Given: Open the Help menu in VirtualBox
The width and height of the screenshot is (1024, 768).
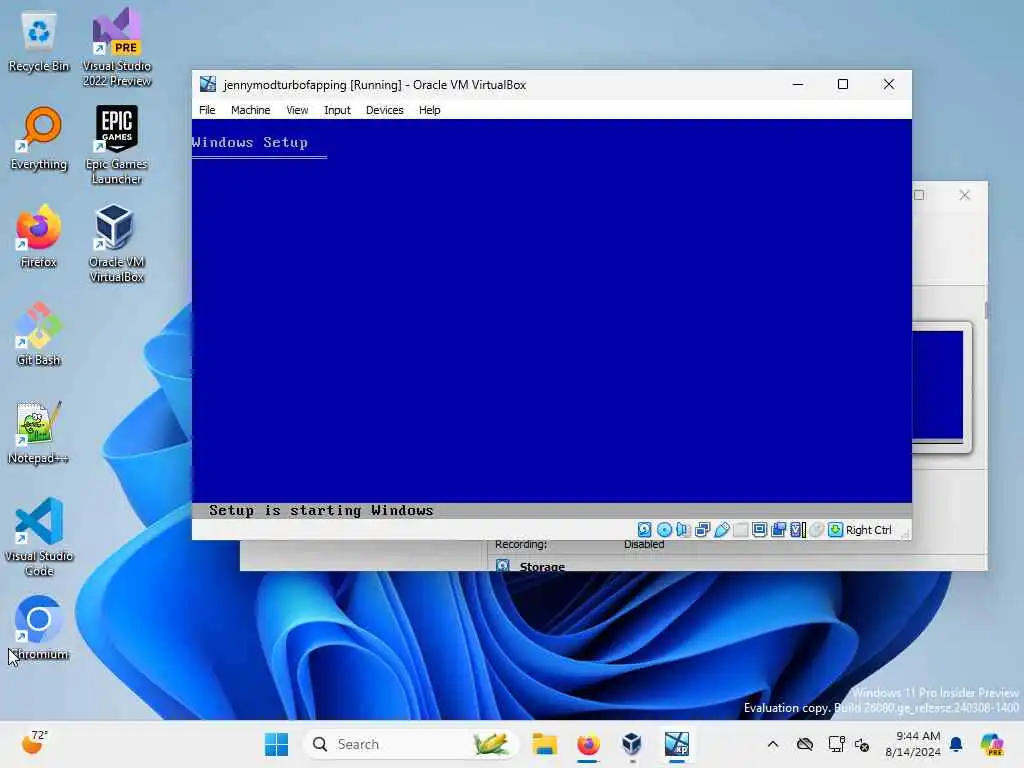Looking at the screenshot, I should coord(429,110).
